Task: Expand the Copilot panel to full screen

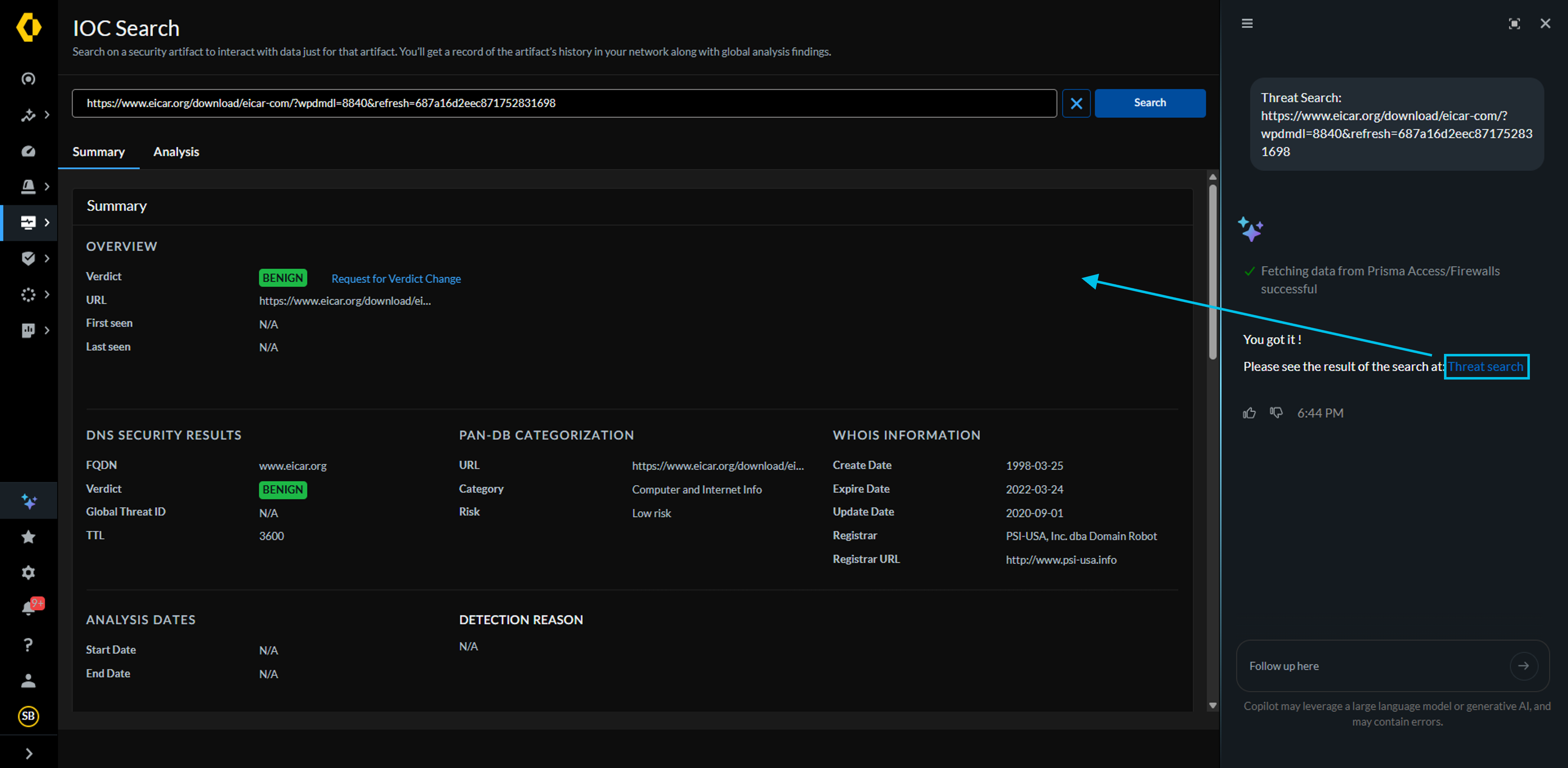Action: pyautogui.click(x=1515, y=24)
